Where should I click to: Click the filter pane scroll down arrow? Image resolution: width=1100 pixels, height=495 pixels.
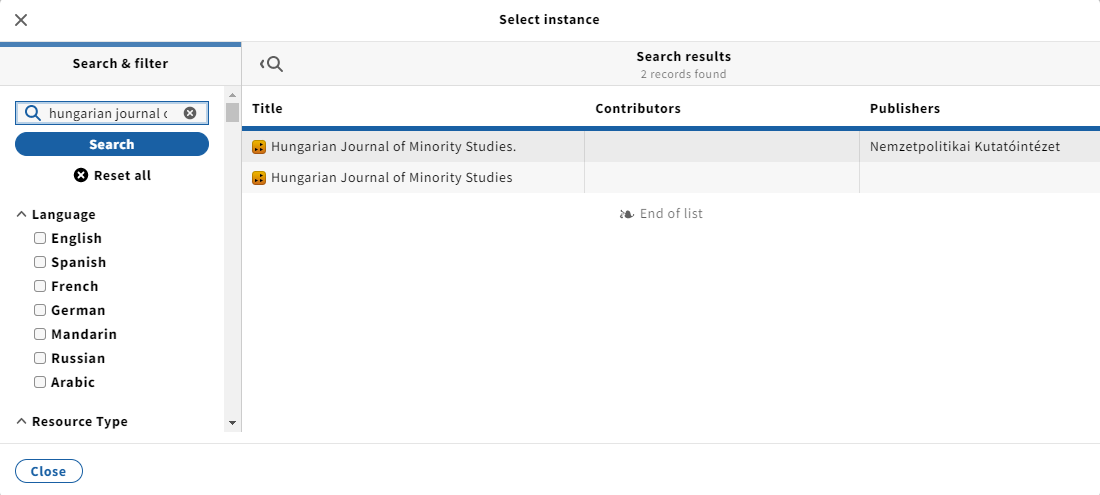(233, 423)
